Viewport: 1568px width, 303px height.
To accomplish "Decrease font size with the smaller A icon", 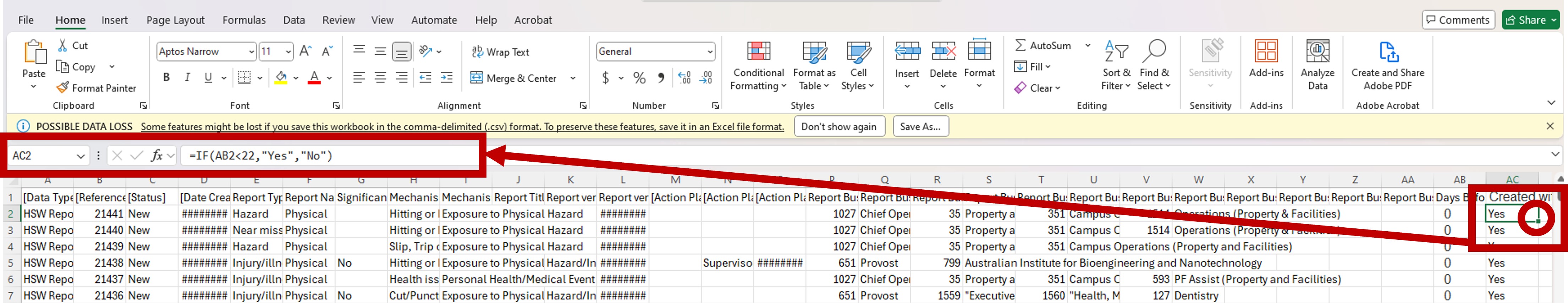I will pyautogui.click(x=327, y=51).
